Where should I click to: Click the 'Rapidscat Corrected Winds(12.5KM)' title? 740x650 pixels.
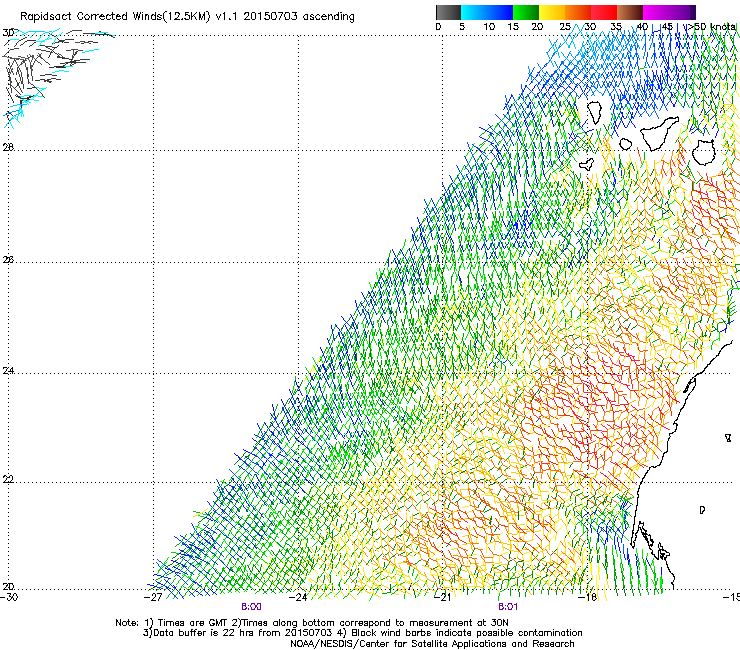pos(115,17)
